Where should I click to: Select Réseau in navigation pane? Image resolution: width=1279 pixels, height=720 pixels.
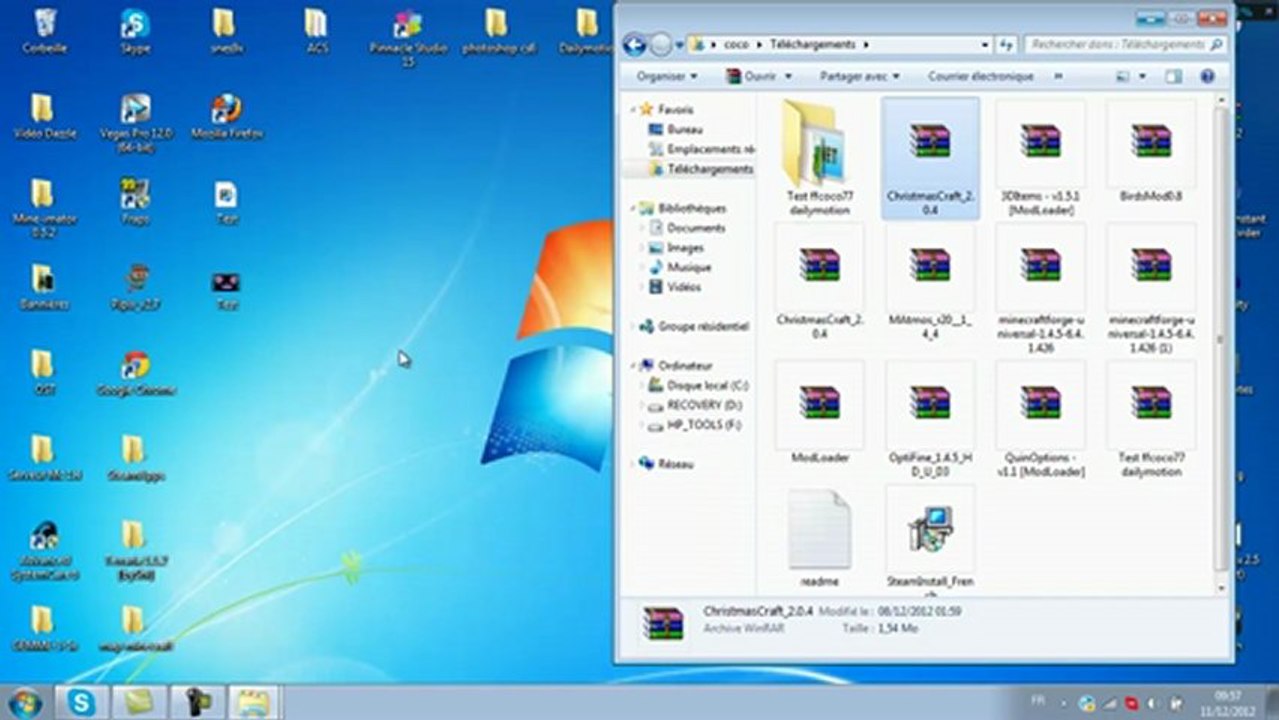666,464
